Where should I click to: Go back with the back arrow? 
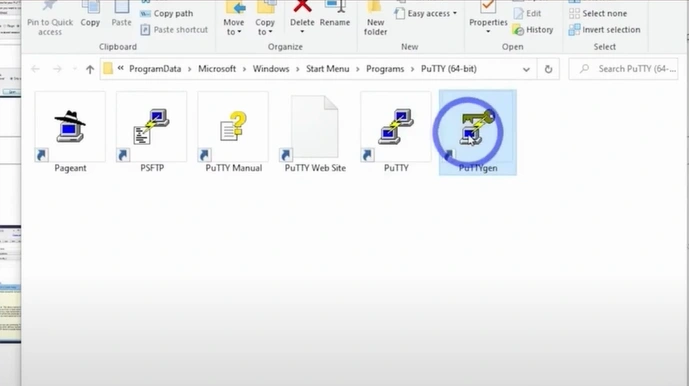[36, 69]
